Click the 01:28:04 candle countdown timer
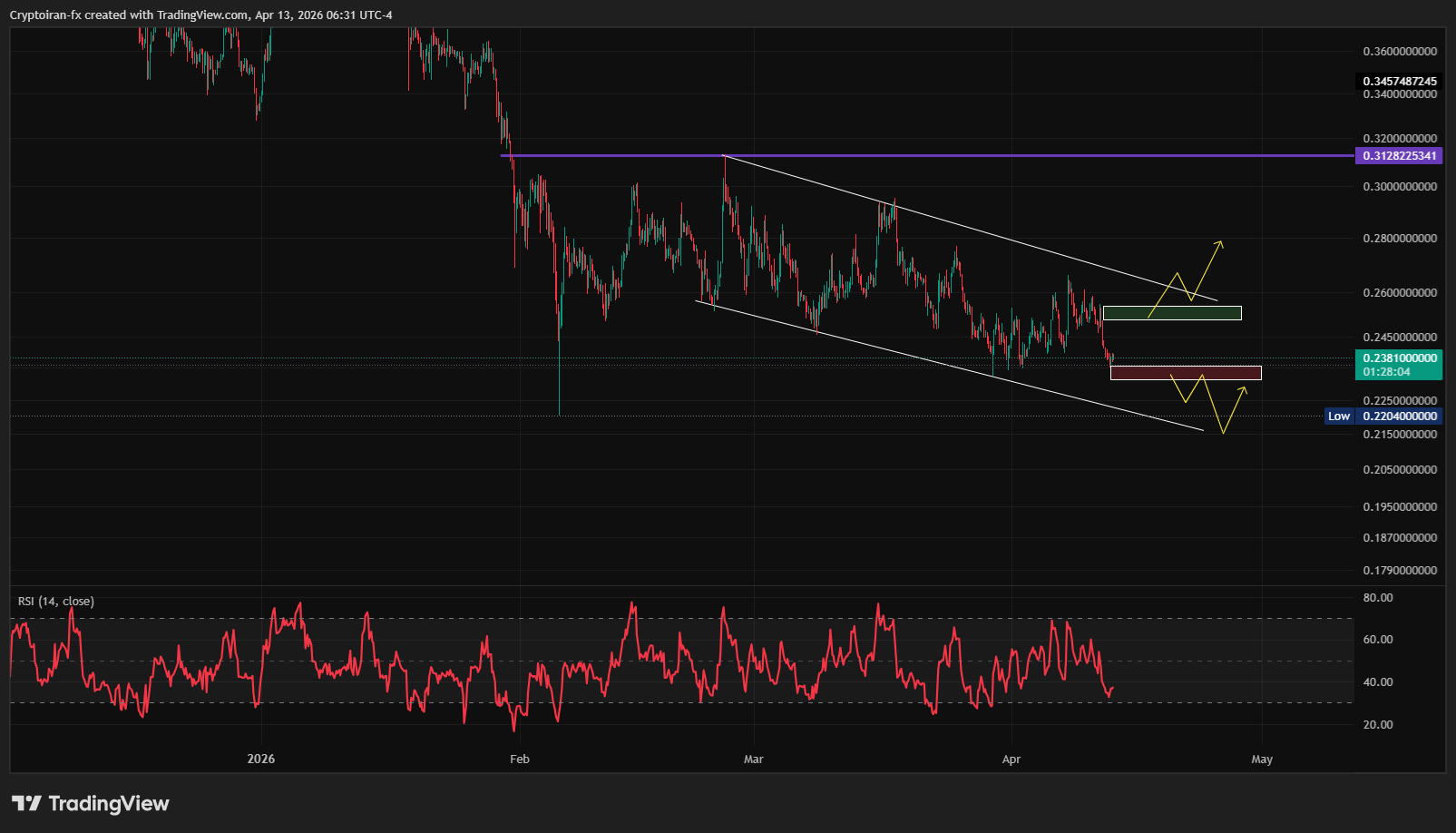The height and width of the screenshot is (833, 1456). (x=1386, y=372)
